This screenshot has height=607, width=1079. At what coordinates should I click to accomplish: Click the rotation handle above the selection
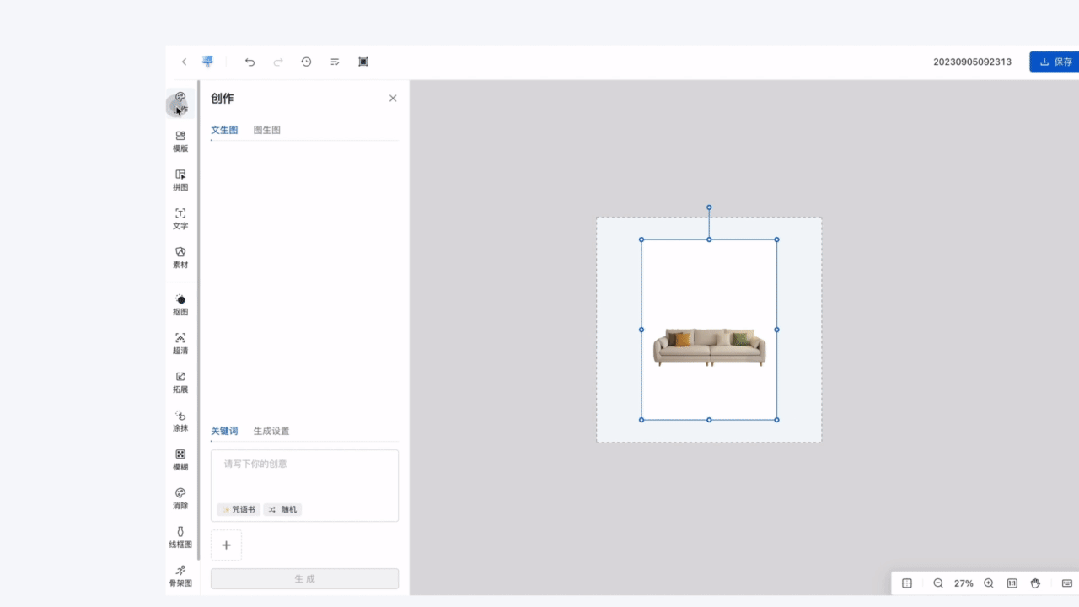pos(709,207)
